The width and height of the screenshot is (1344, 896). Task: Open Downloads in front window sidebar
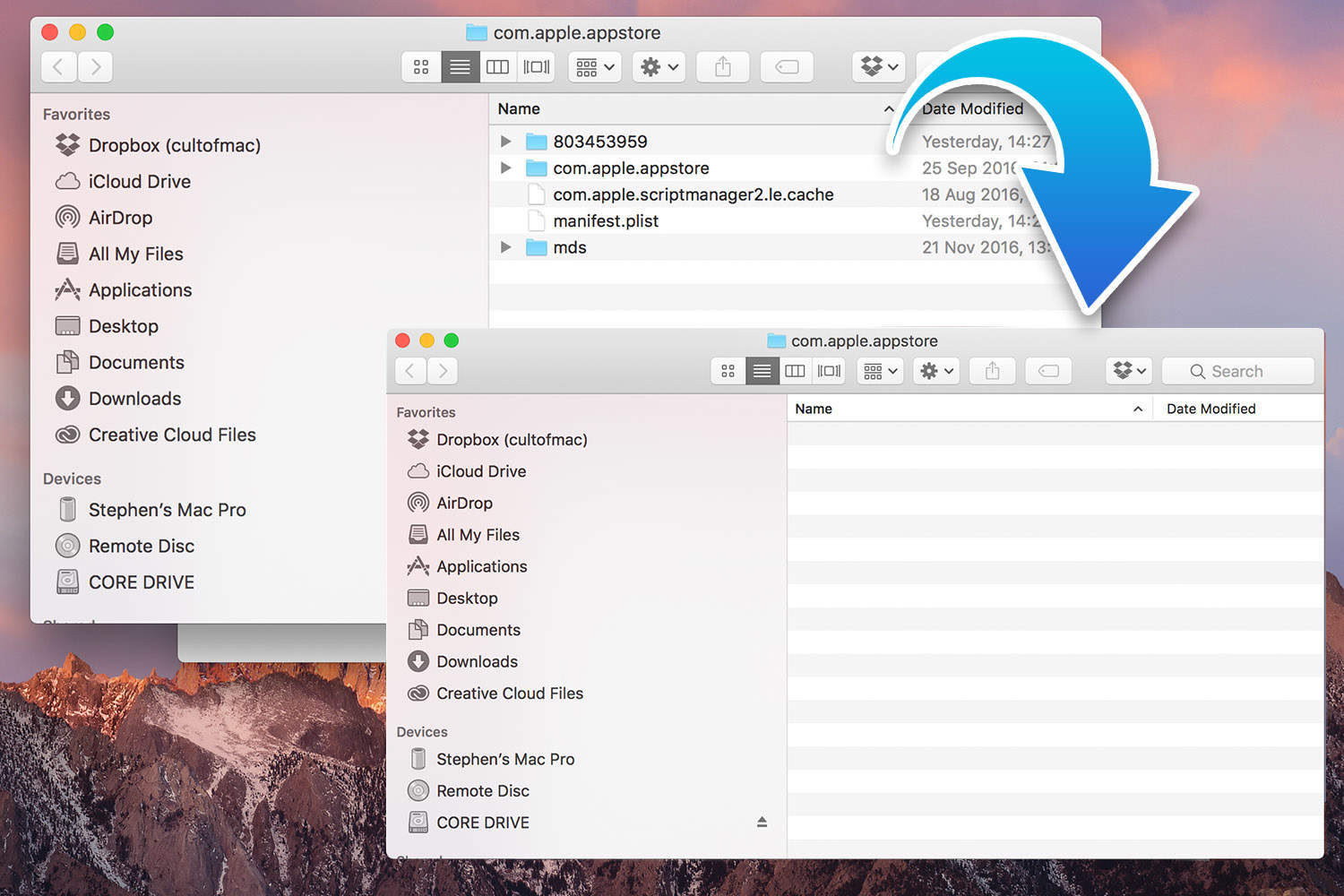pyautogui.click(x=477, y=662)
